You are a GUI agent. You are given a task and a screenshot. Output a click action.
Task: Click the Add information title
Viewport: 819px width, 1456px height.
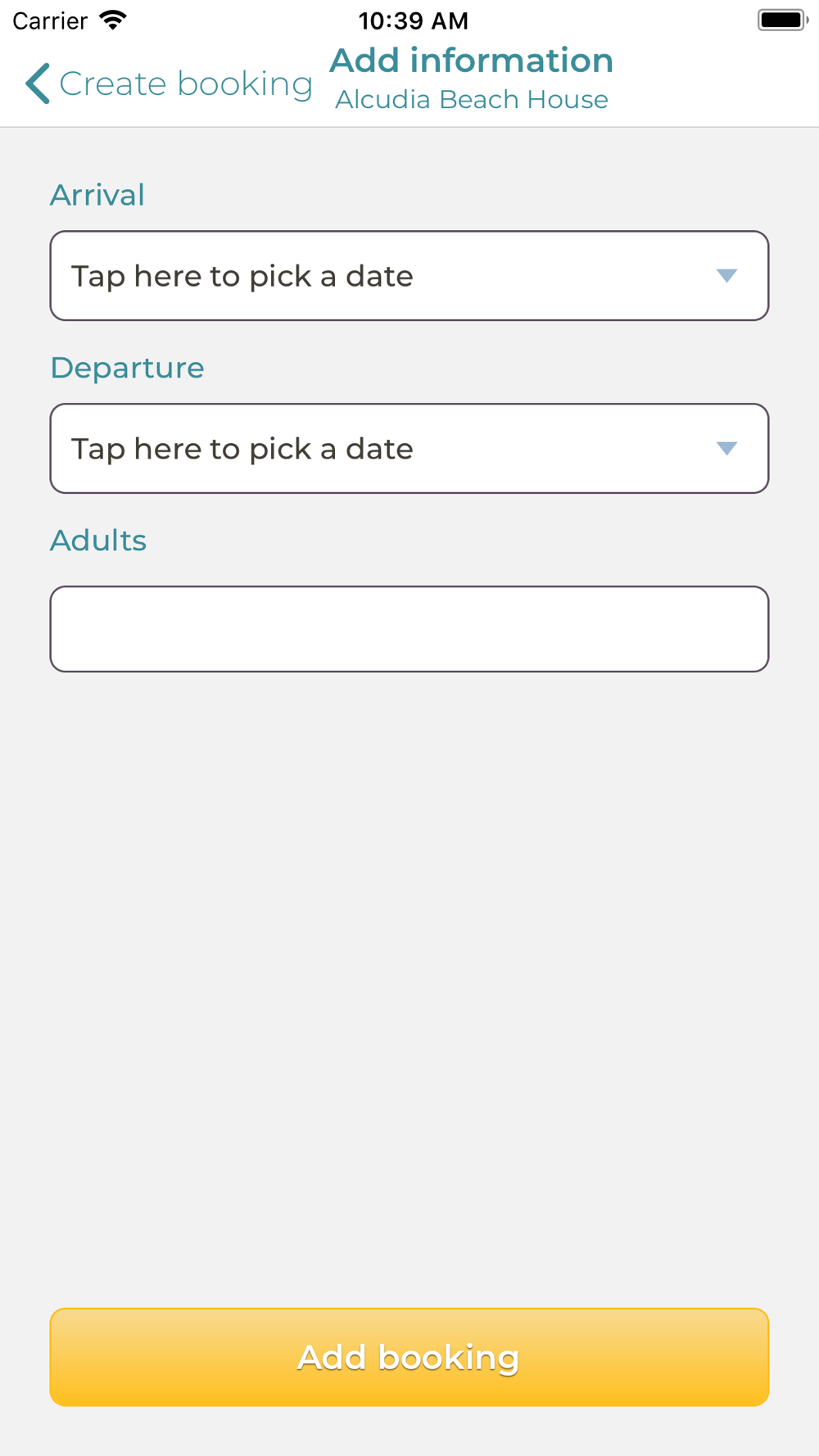[x=471, y=61]
